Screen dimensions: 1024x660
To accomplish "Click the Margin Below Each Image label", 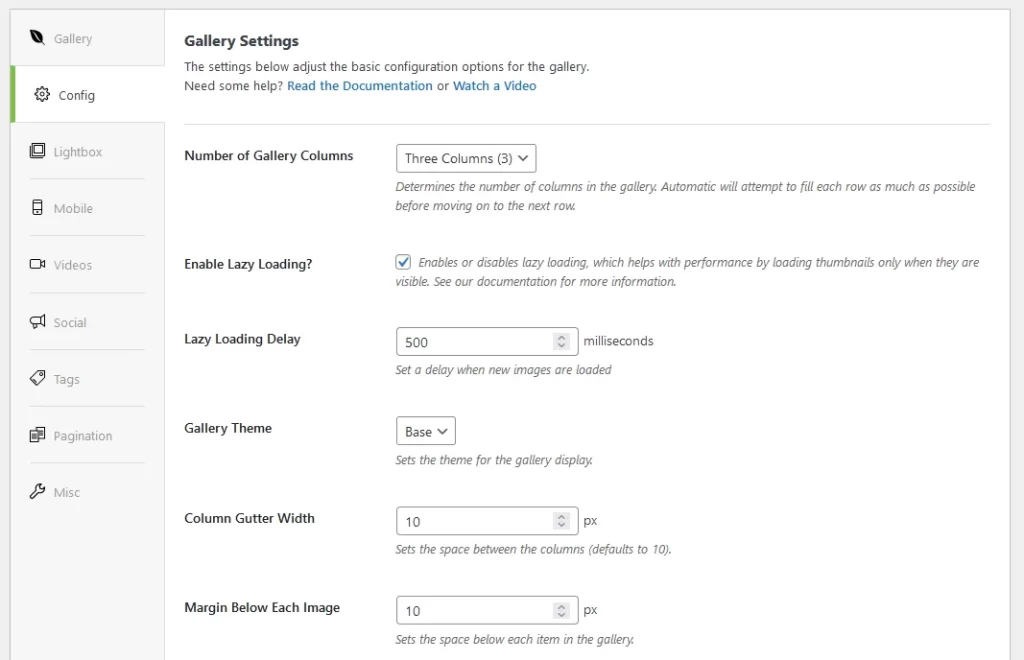I will [x=262, y=608].
